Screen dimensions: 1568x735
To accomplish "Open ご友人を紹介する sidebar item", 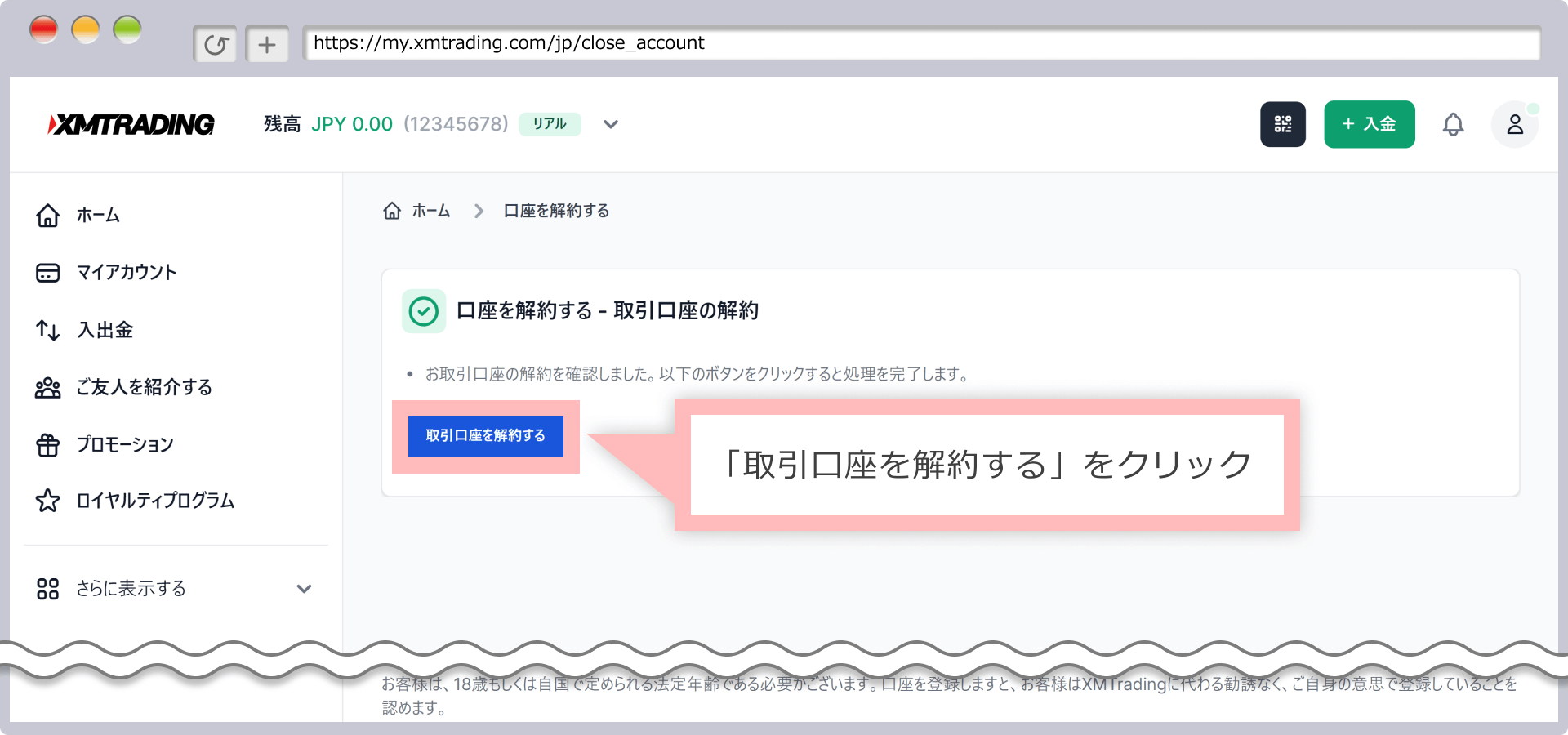I will [144, 387].
